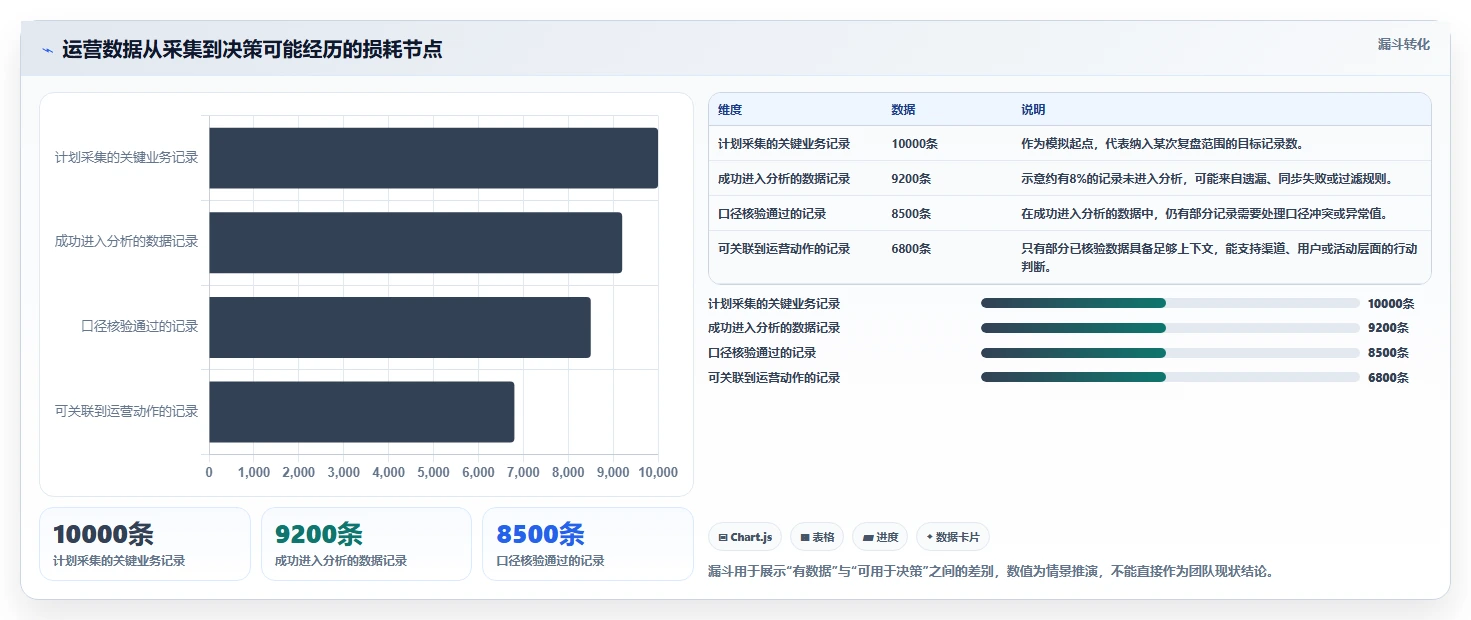The height and width of the screenshot is (620, 1471).
Task: Click the 维度 column header
Action: click(x=730, y=110)
